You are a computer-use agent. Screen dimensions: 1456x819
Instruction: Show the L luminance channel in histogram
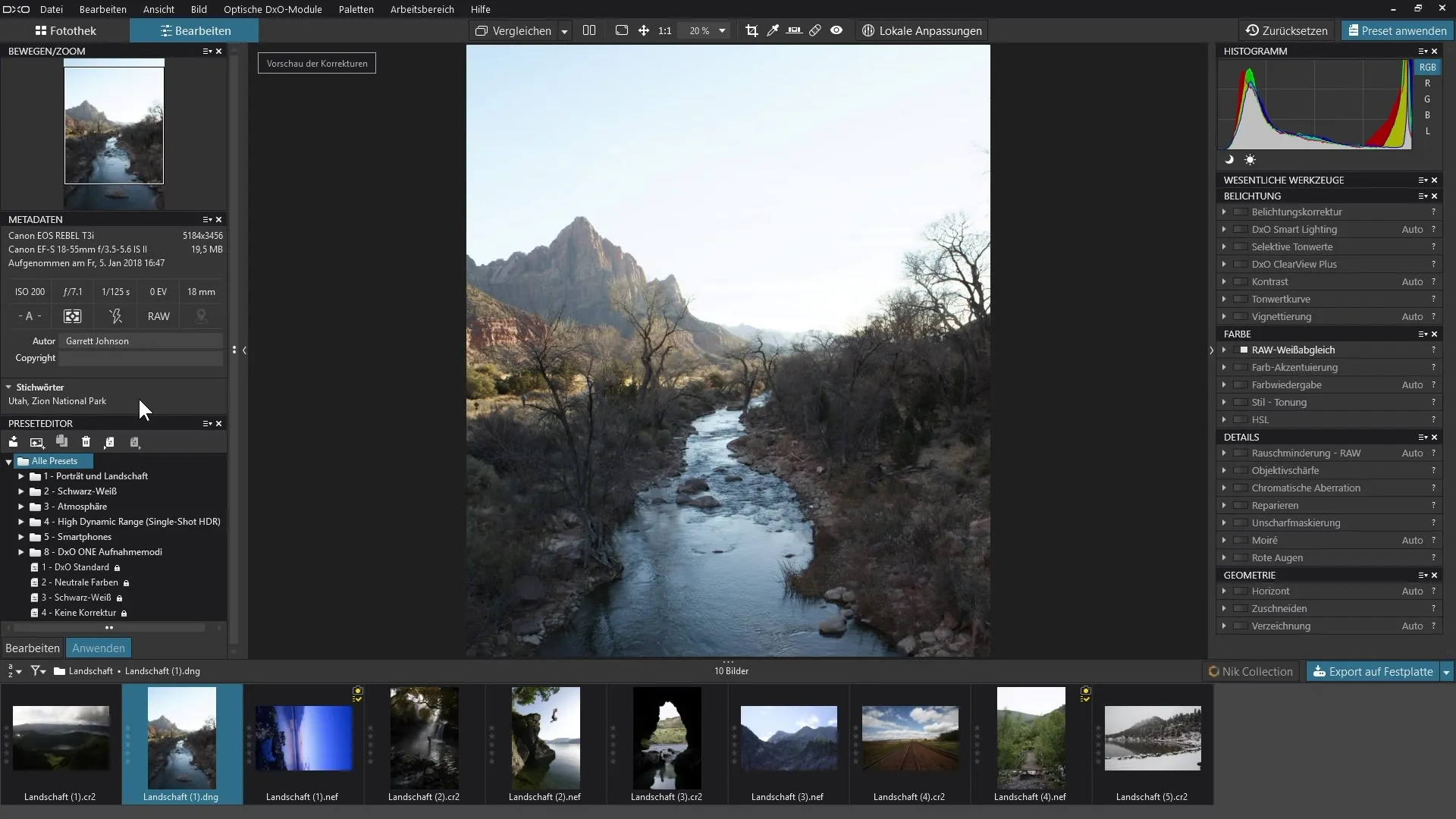1427,131
